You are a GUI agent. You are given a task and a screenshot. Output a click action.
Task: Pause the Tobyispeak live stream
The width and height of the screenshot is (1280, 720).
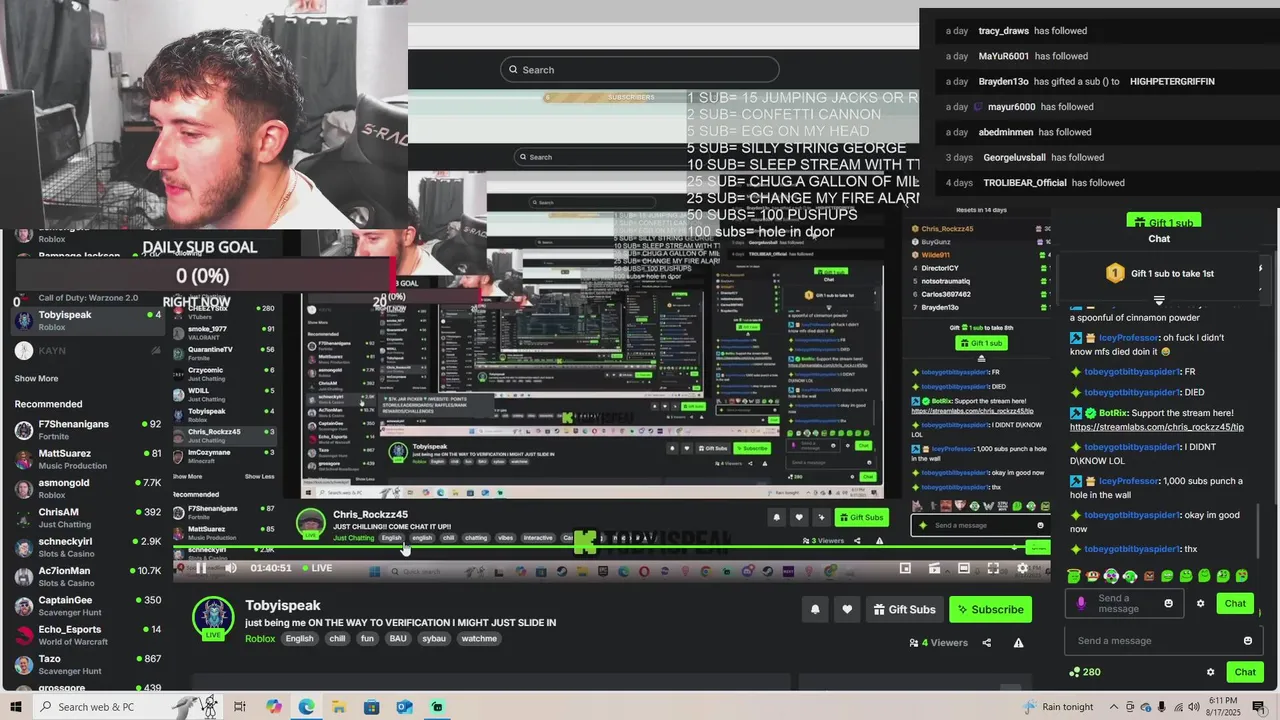(x=201, y=568)
